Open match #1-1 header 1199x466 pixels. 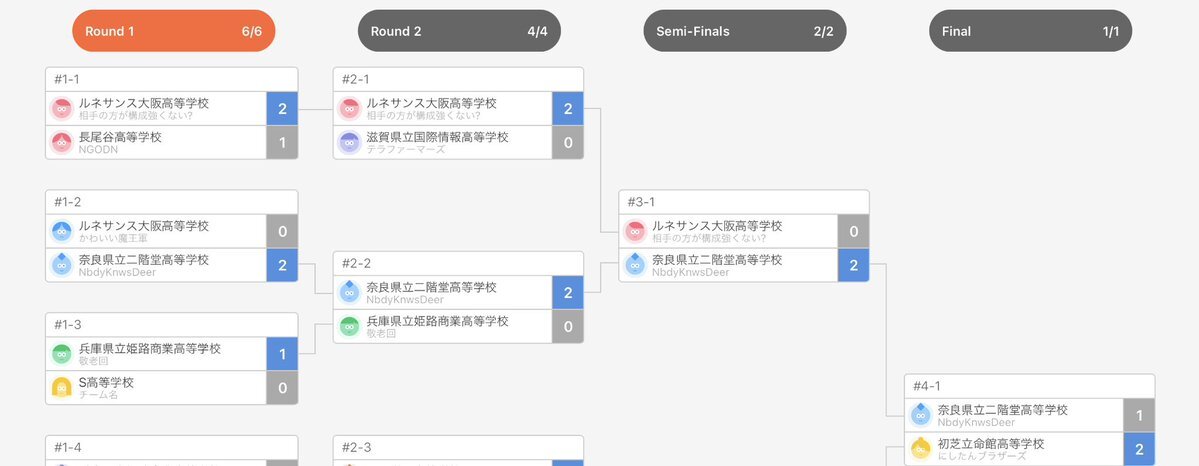pyautogui.click(x=171, y=80)
